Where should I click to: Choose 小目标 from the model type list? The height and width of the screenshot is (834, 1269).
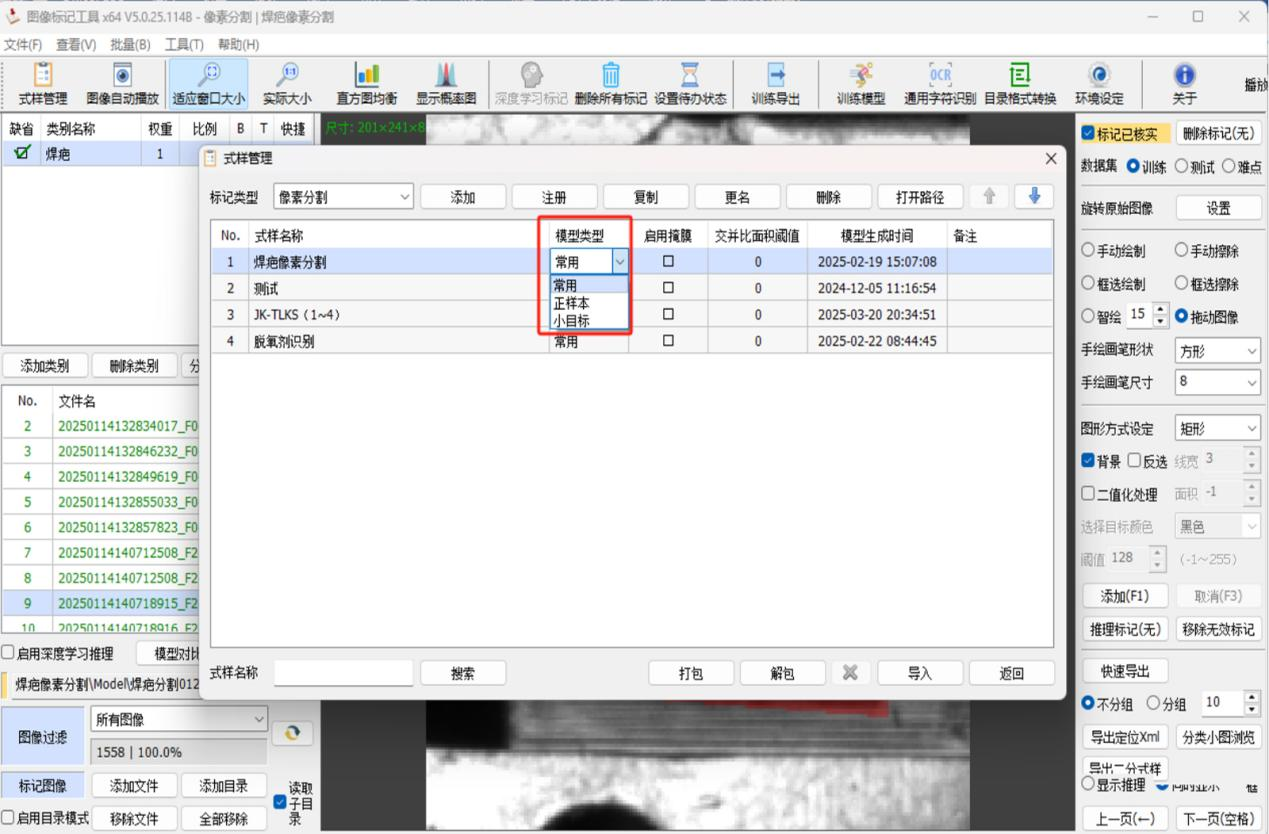point(589,321)
